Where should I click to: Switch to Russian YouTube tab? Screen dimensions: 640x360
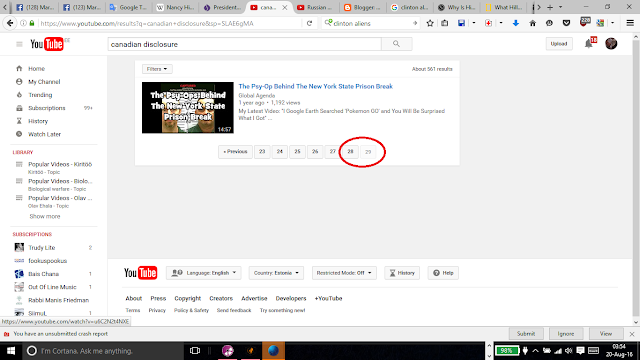(x=316, y=7)
